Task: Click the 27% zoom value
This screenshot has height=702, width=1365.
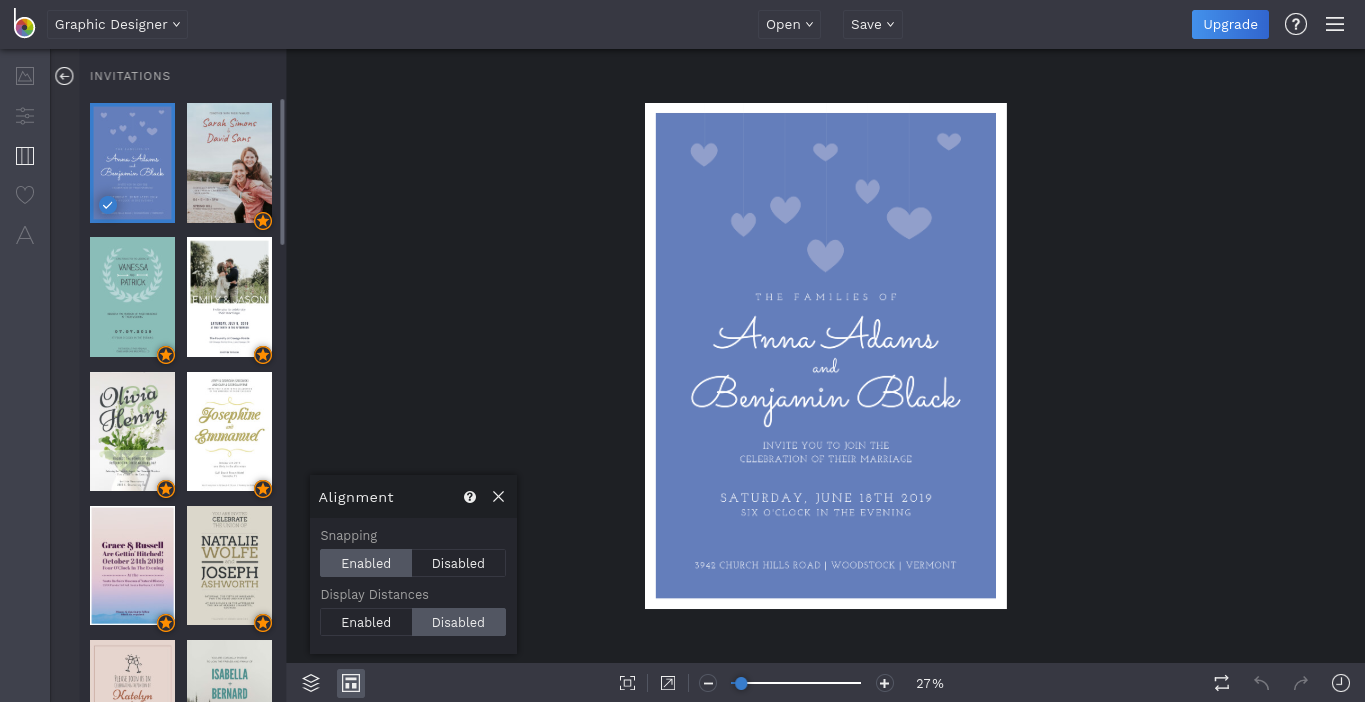Action: [x=930, y=684]
